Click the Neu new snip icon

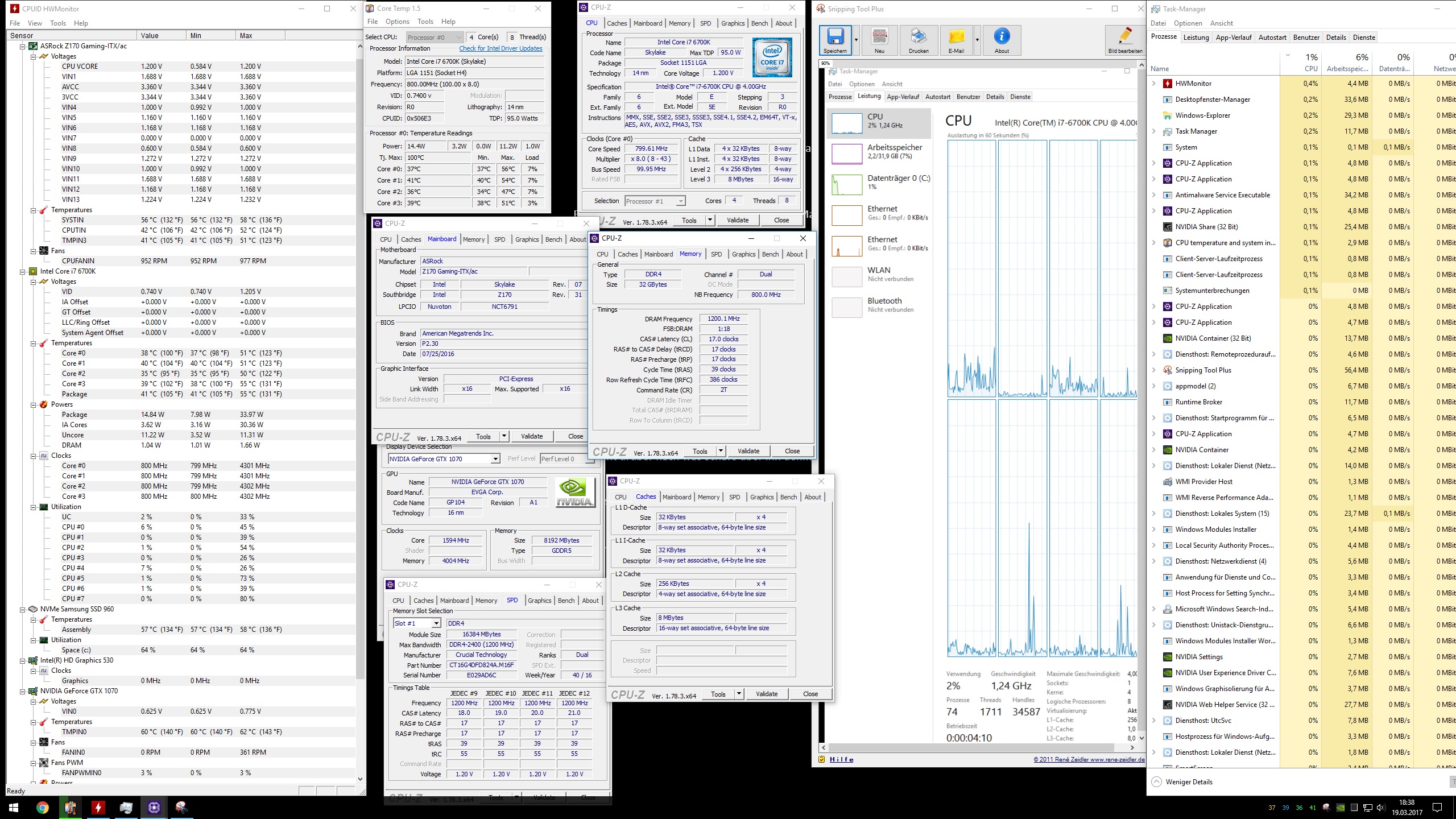[x=879, y=40]
